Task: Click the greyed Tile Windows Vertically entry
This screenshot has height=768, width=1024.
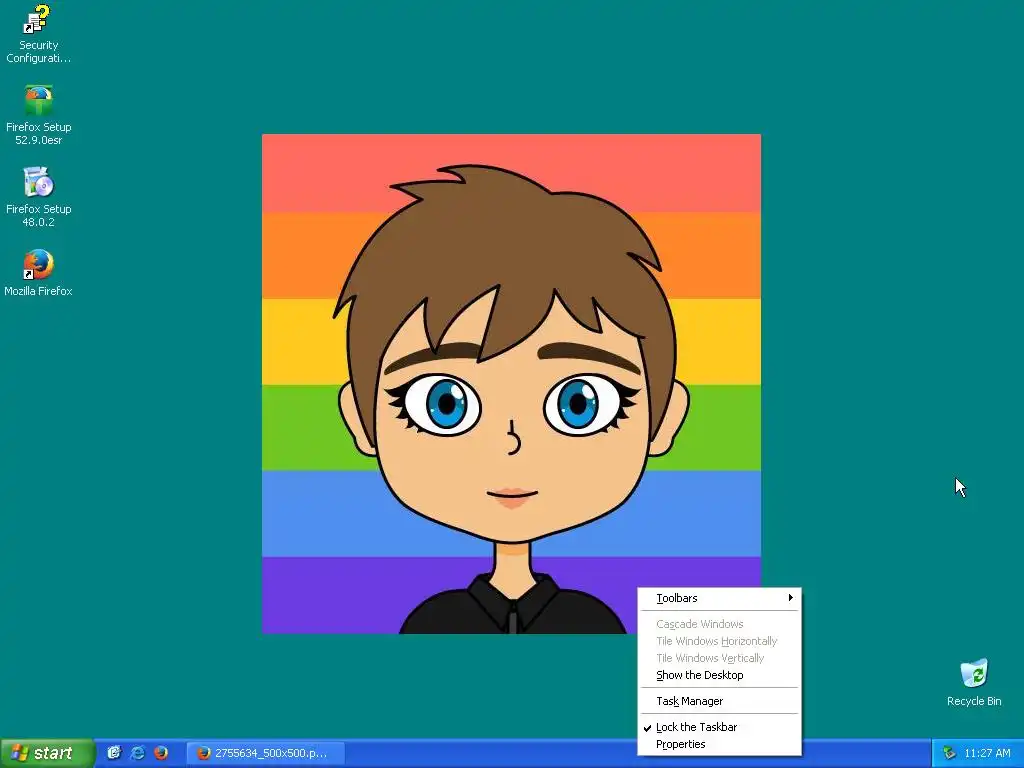Action: coord(719,658)
